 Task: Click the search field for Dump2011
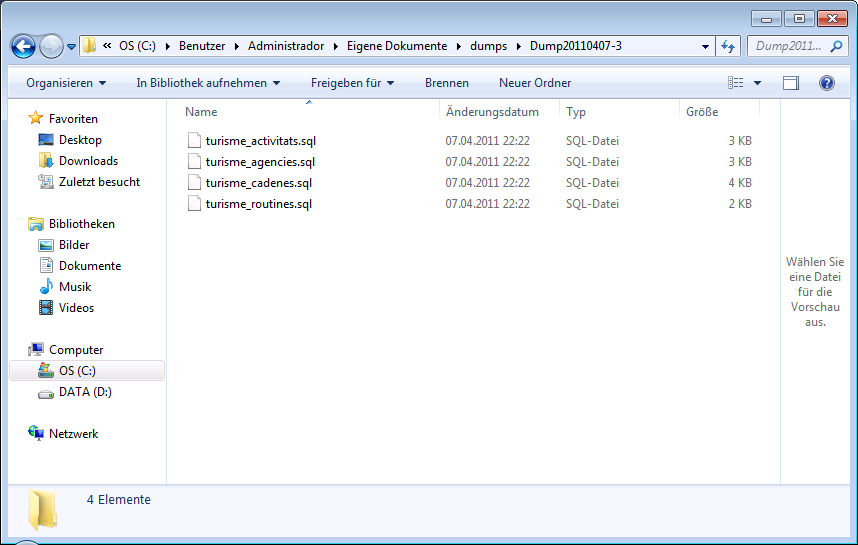click(x=790, y=46)
